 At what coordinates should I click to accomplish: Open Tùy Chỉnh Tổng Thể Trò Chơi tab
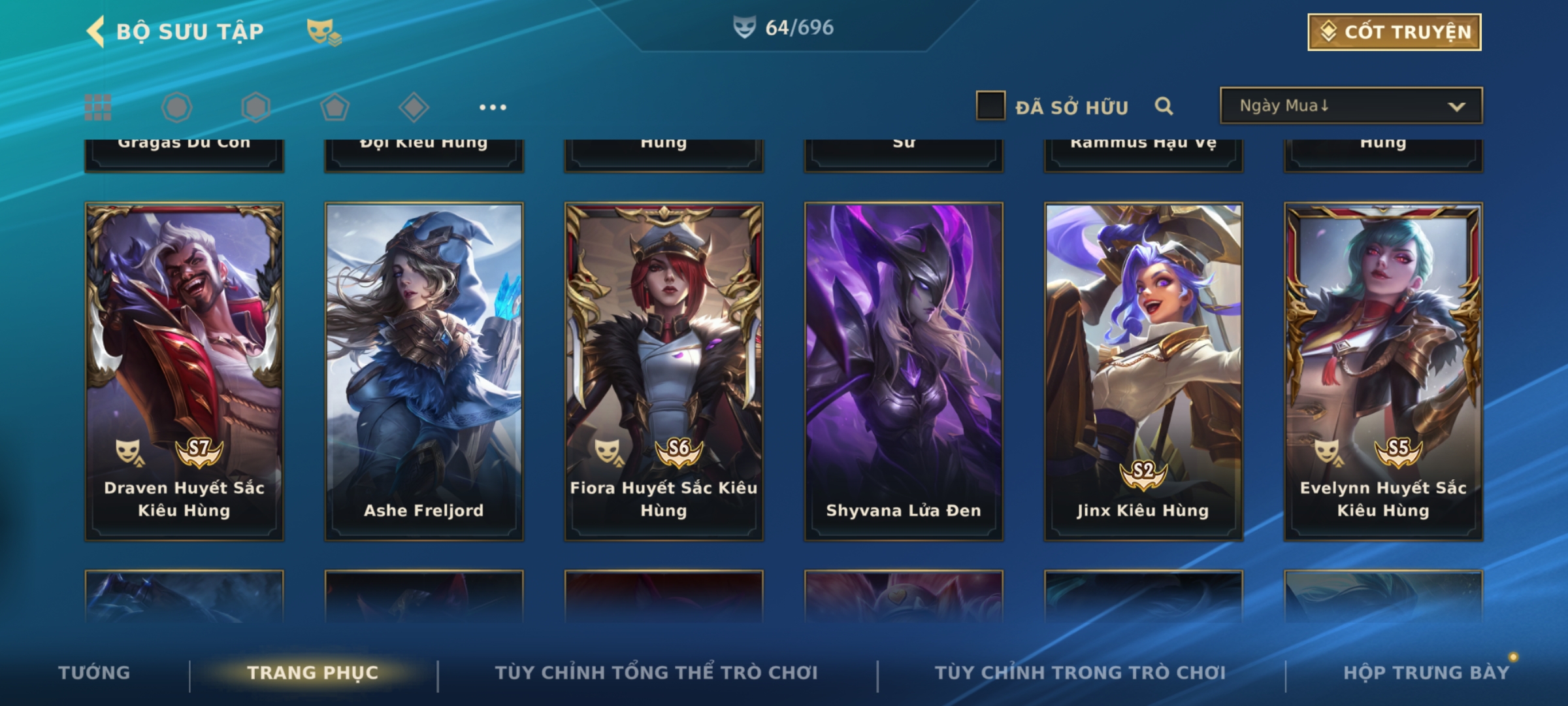656,673
